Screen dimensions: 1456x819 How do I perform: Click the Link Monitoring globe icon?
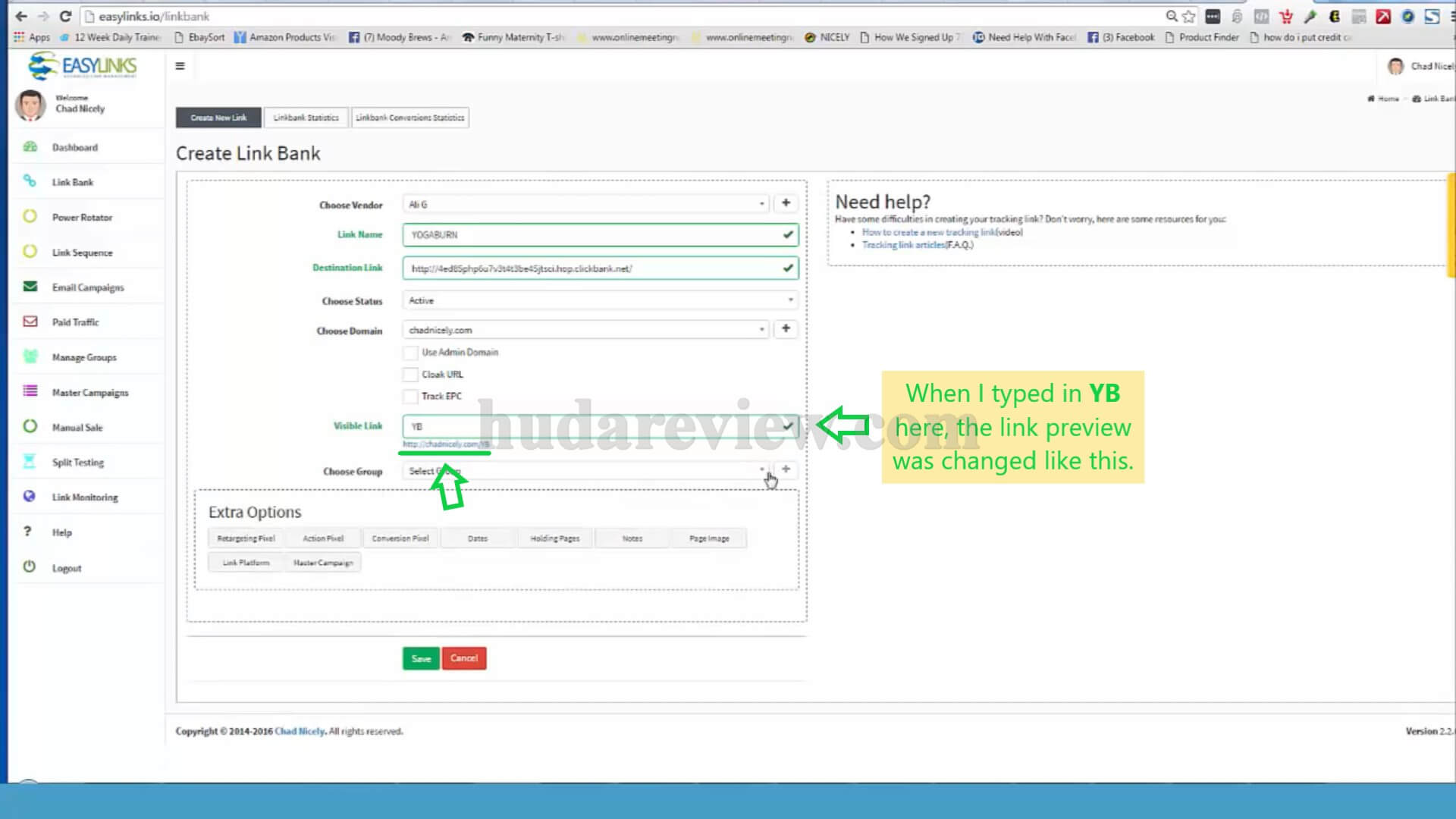click(x=30, y=497)
